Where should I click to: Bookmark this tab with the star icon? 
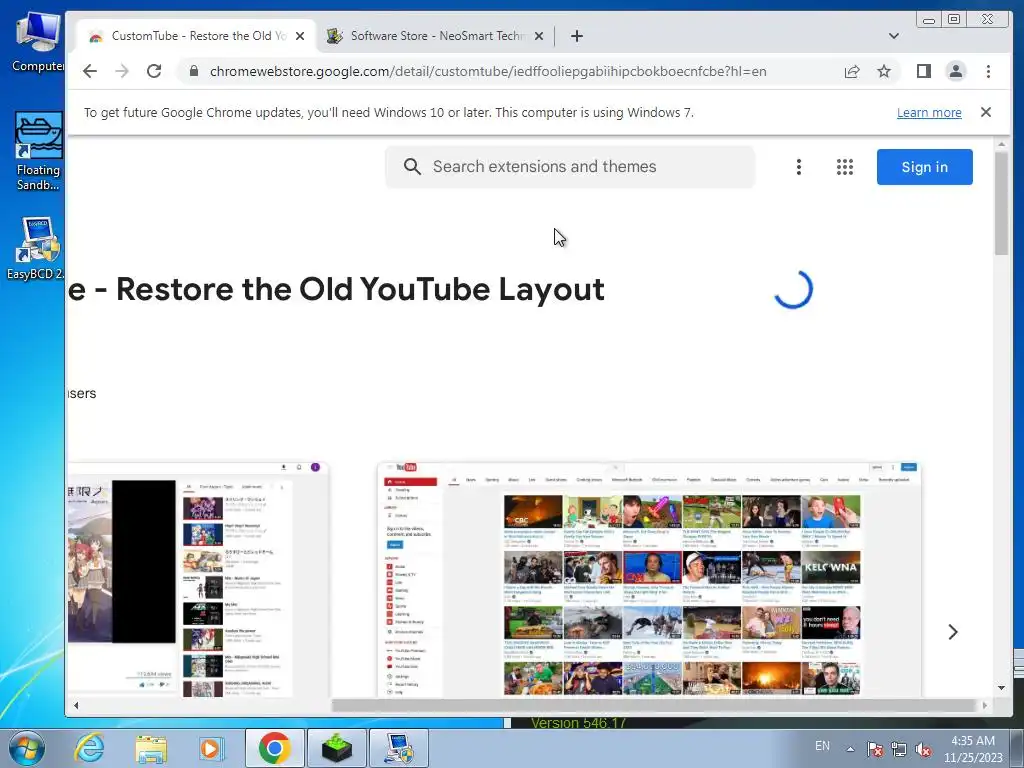tap(884, 71)
